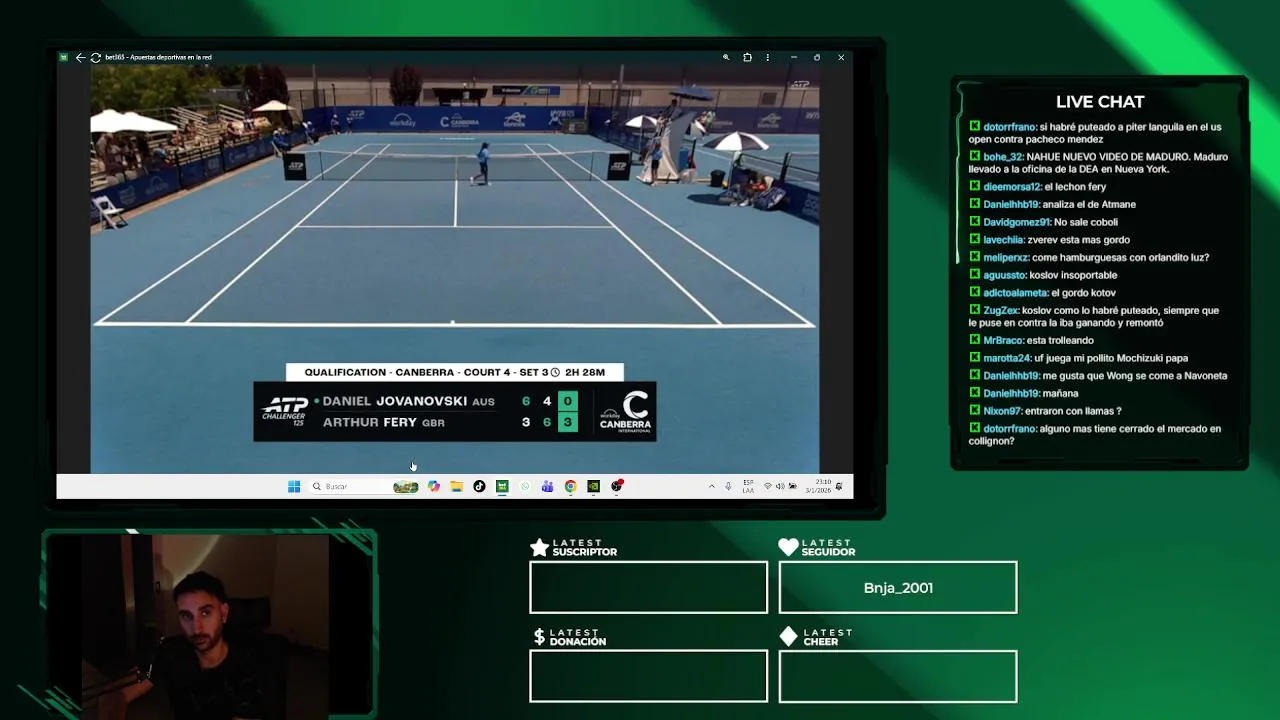This screenshot has width=1280, height=720.
Task: Click username bohe_32 in chat
Action: click(x=1003, y=157)
